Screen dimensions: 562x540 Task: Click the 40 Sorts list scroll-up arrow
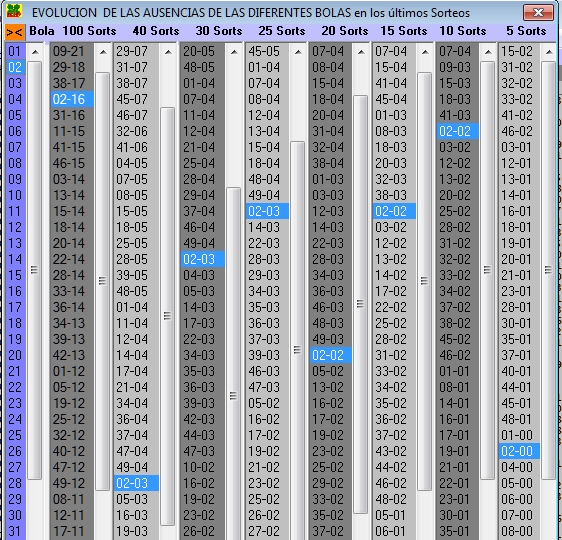(168, 52)
